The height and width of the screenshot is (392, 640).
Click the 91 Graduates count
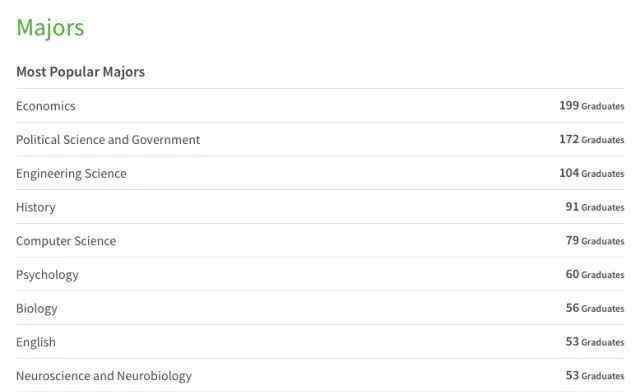click(595, 207)
